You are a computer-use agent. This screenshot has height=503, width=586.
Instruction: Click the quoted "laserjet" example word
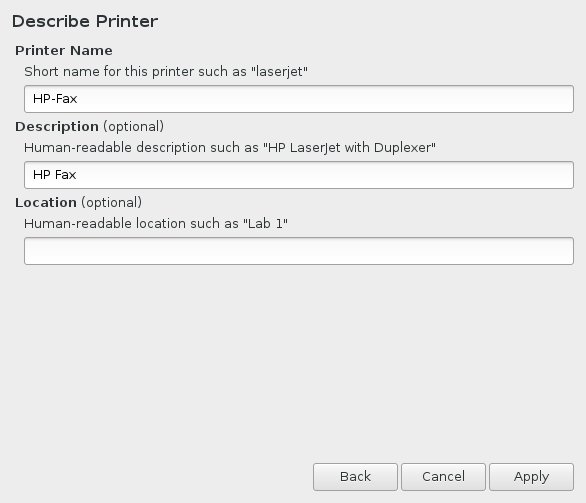click(x=279, y=71)
